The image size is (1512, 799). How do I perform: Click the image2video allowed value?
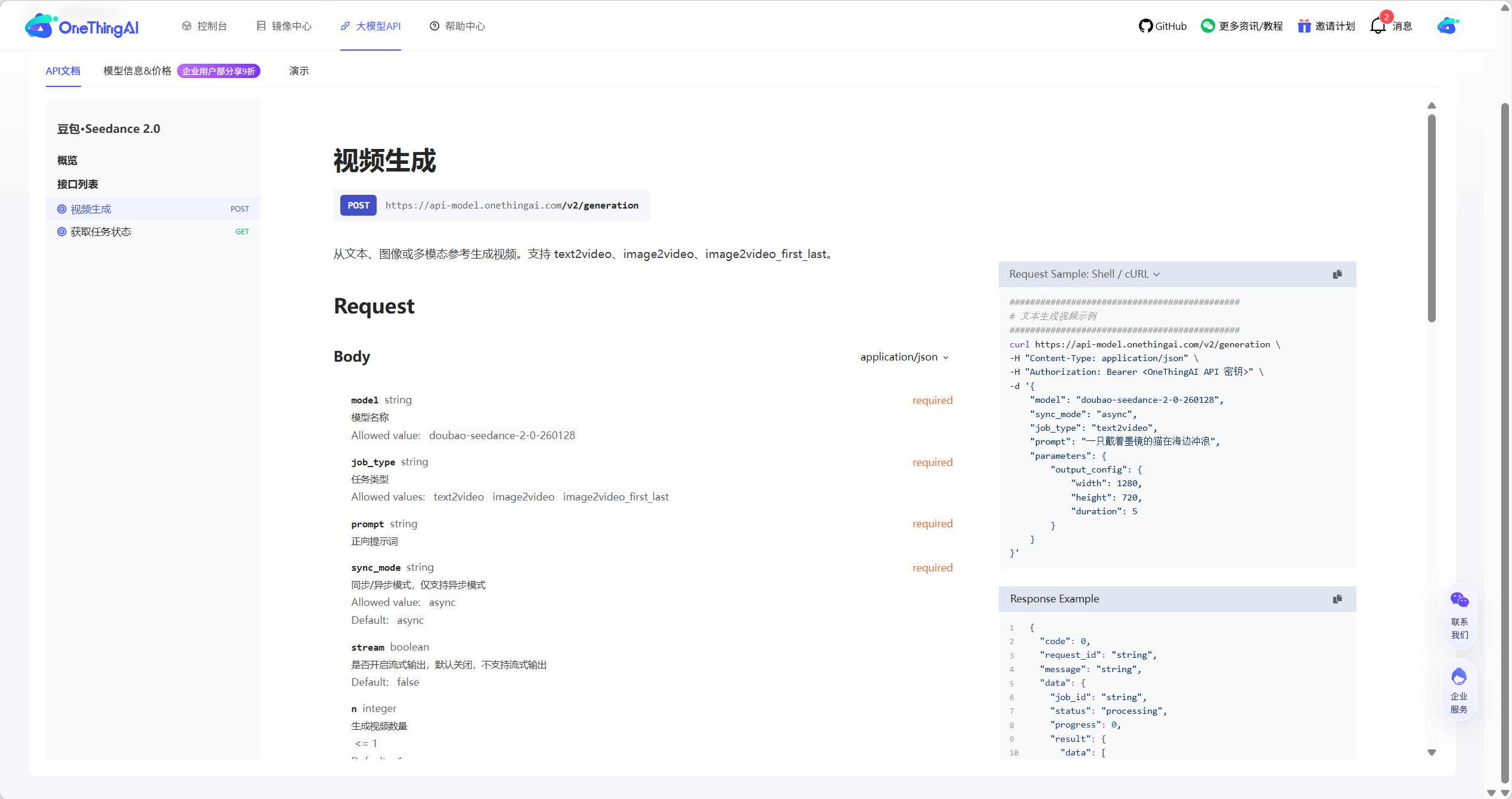click(523, 497)
